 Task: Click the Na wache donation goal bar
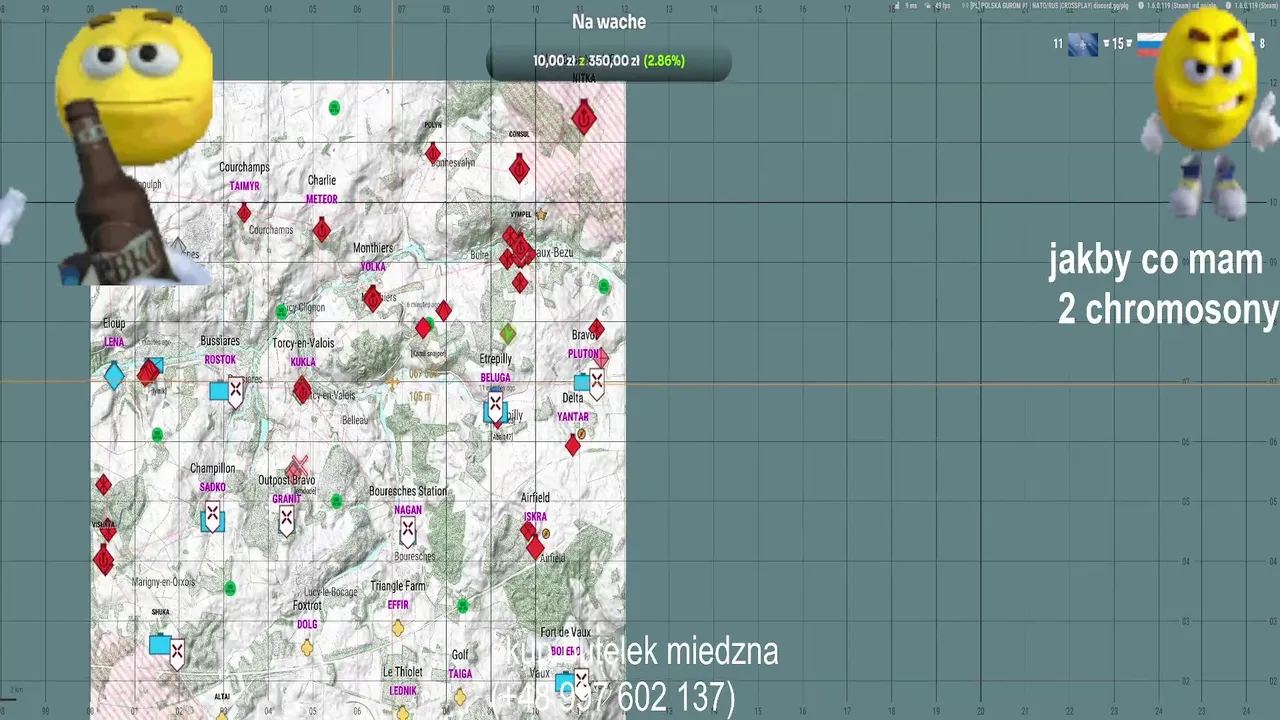pos(609,61)
